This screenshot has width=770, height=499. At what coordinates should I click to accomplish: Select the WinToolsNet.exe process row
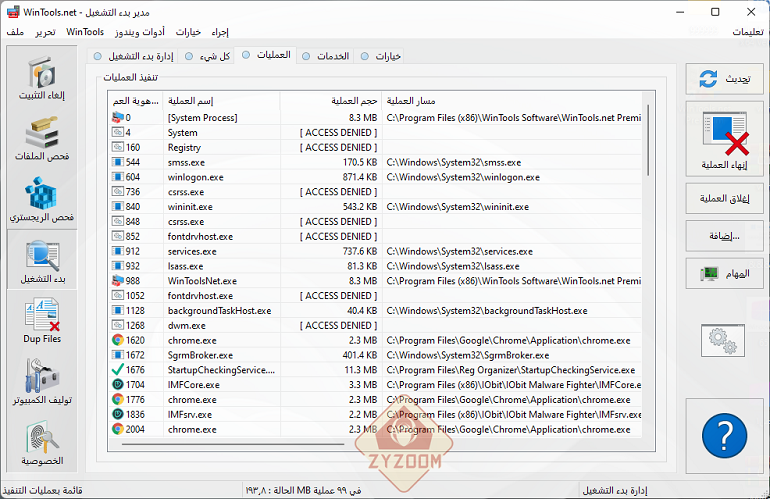(x=376, y=281)
